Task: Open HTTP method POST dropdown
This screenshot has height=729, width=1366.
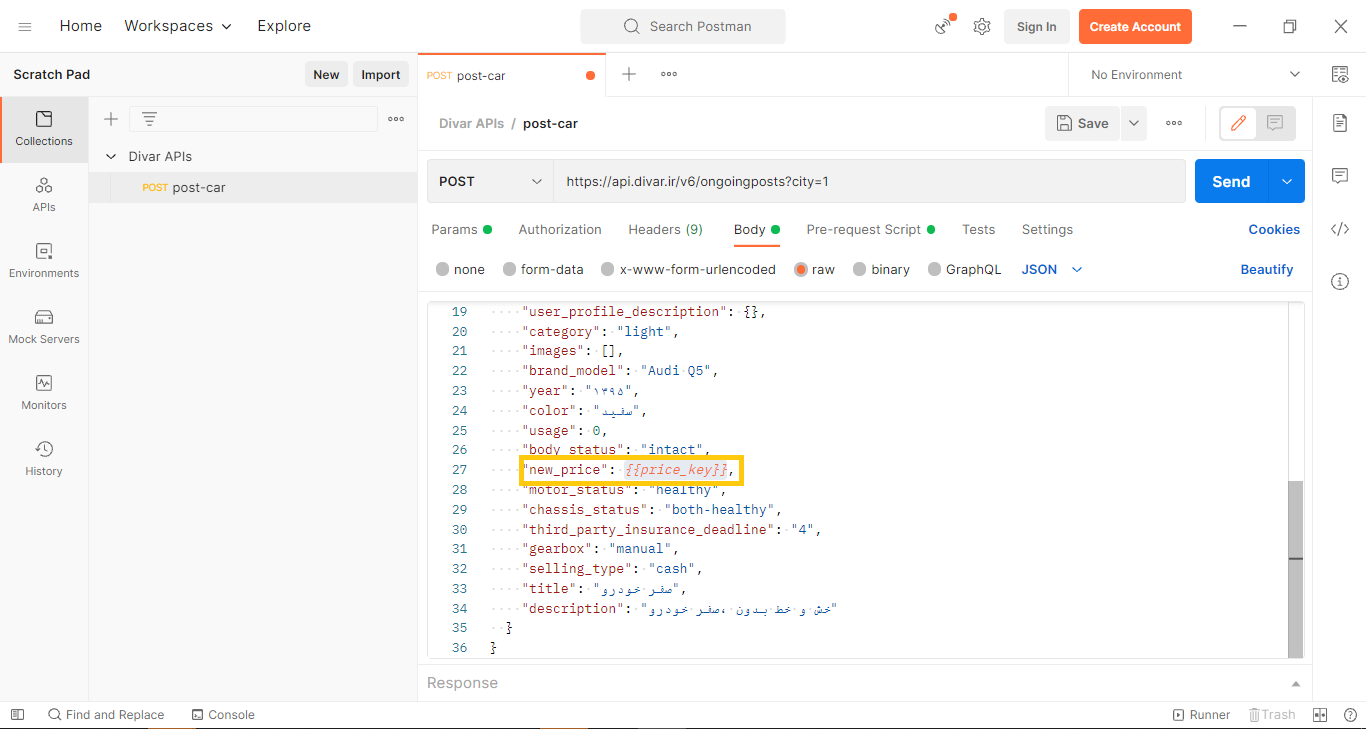Action: click(x=490, y=181)
